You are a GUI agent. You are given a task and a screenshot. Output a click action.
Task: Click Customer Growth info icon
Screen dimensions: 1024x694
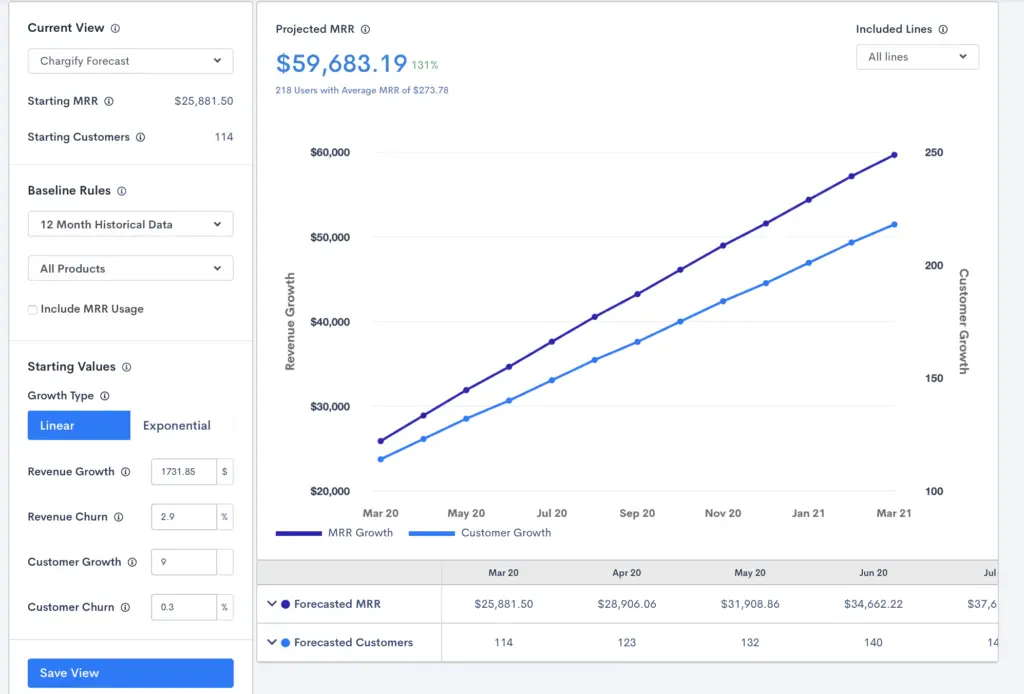click(x=133, y=562)
